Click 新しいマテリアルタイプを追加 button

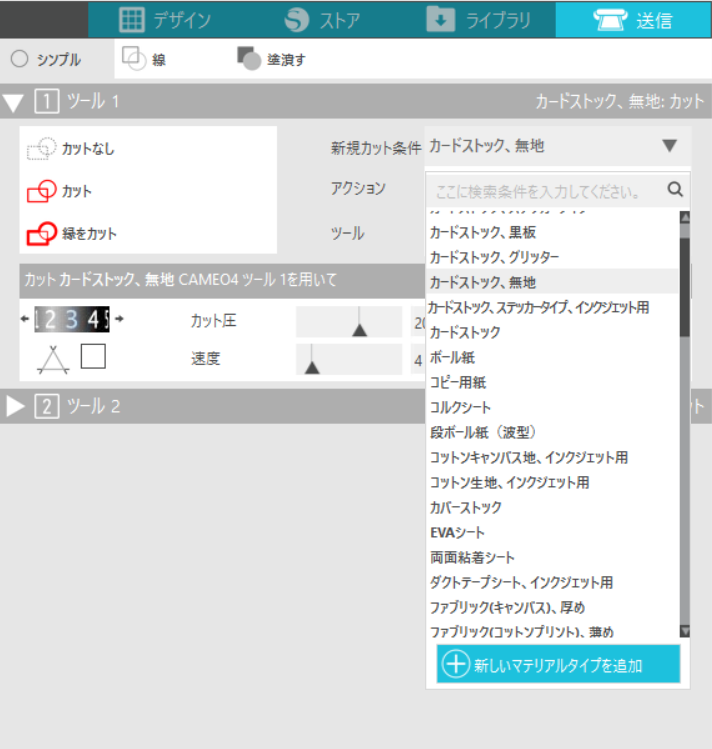(558, 664)
